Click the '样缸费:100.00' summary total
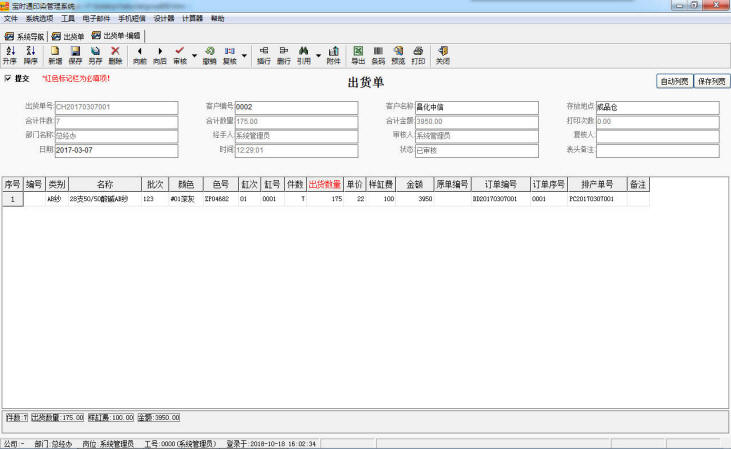 [110, 417]
